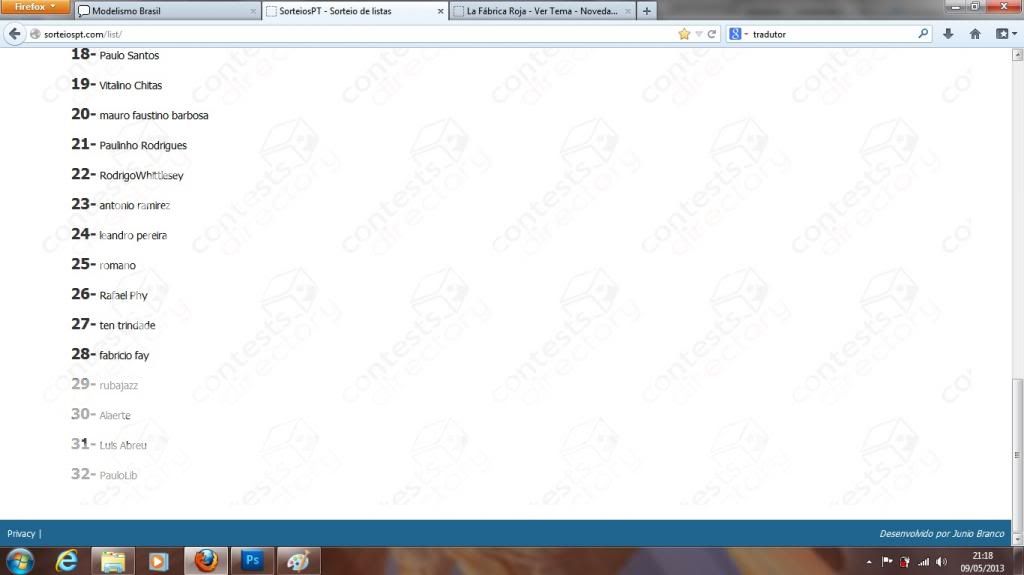The width and height of the screenshot is (1024, 575).
Task: Run search with magnifier icon
Action: pos(923,33)
